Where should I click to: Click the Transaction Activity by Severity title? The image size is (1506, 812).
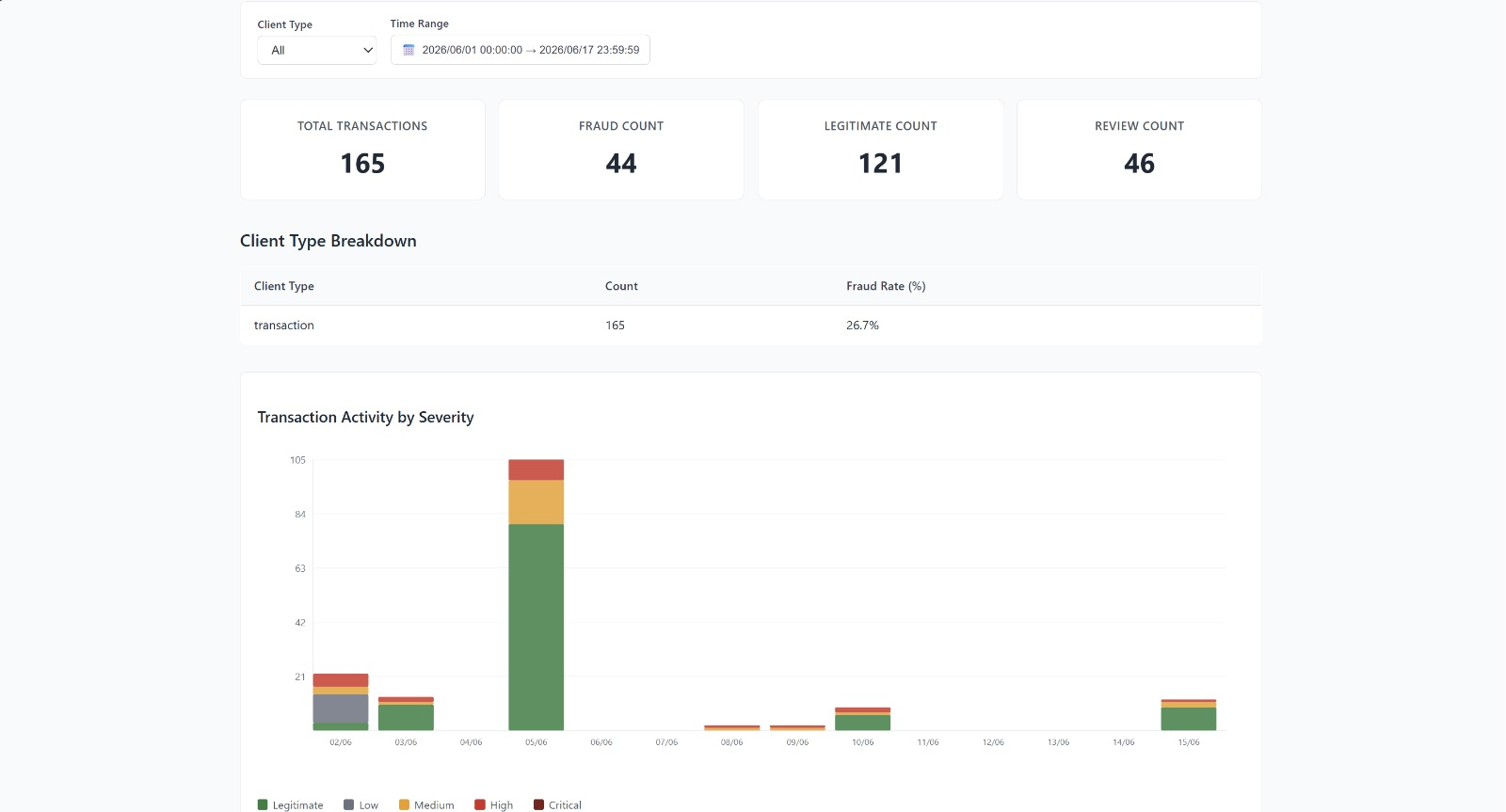tap(365, 417)
